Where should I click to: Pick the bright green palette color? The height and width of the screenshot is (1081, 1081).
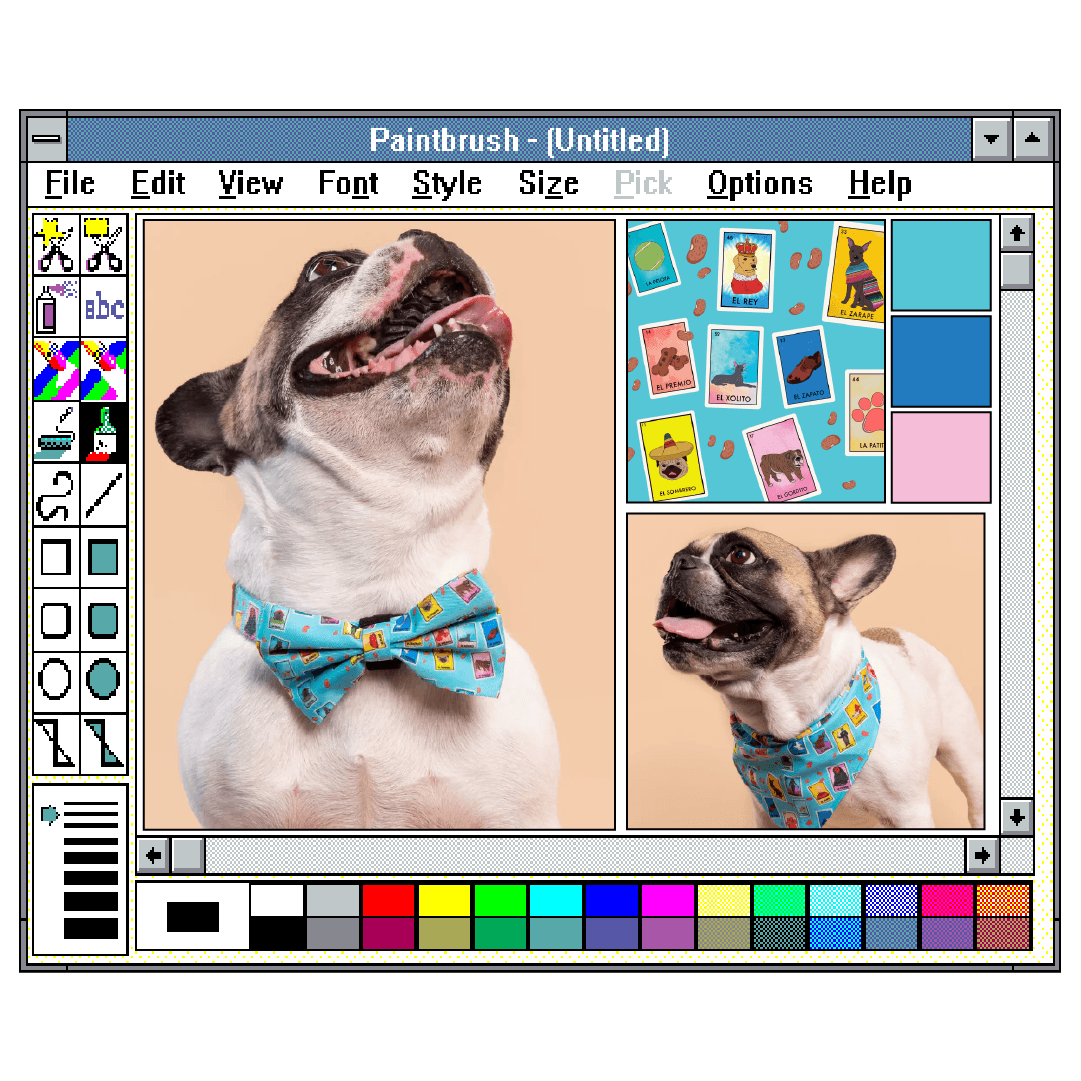[x=500, y=900]
